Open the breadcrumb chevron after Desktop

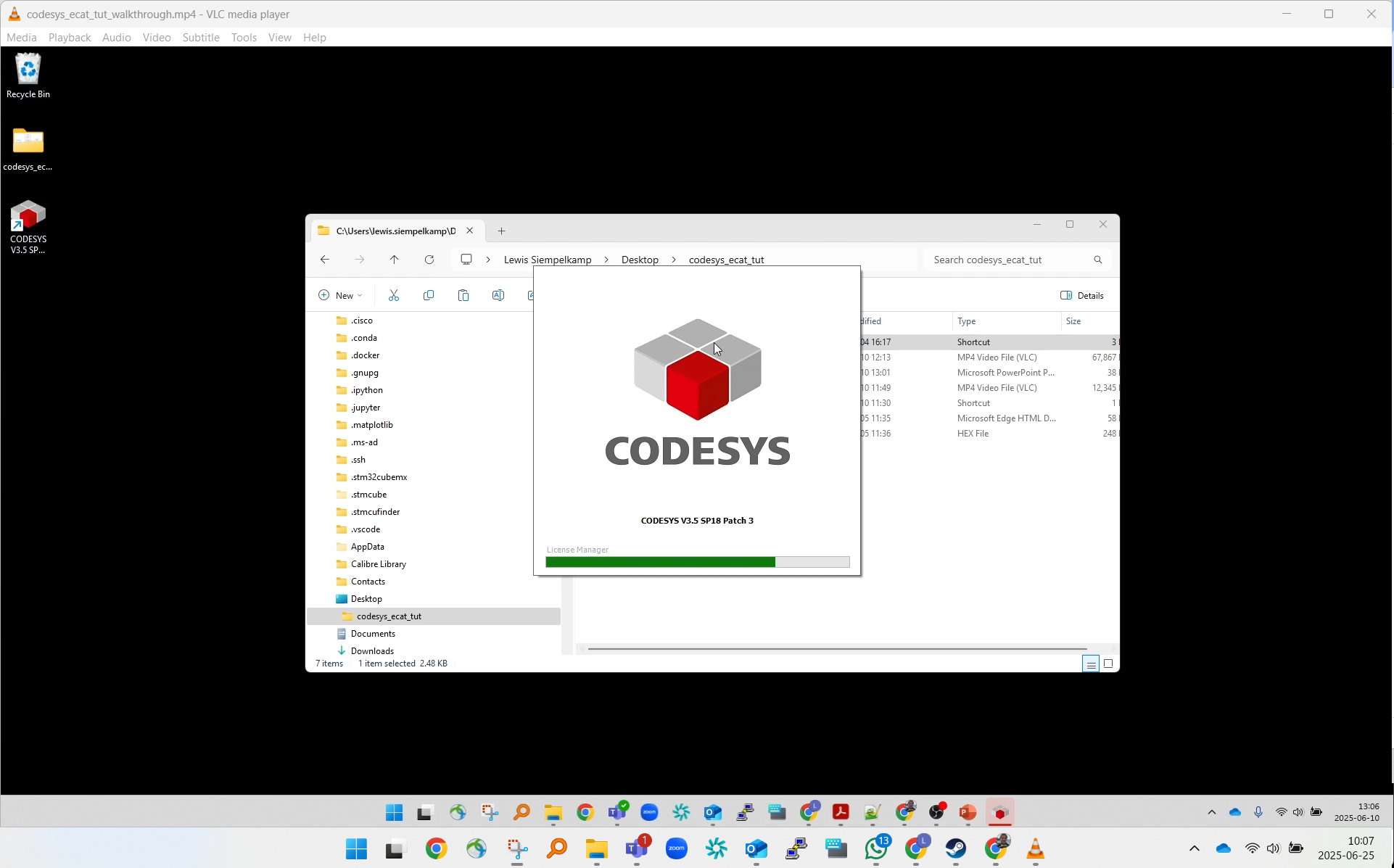(x=674, y=259)
